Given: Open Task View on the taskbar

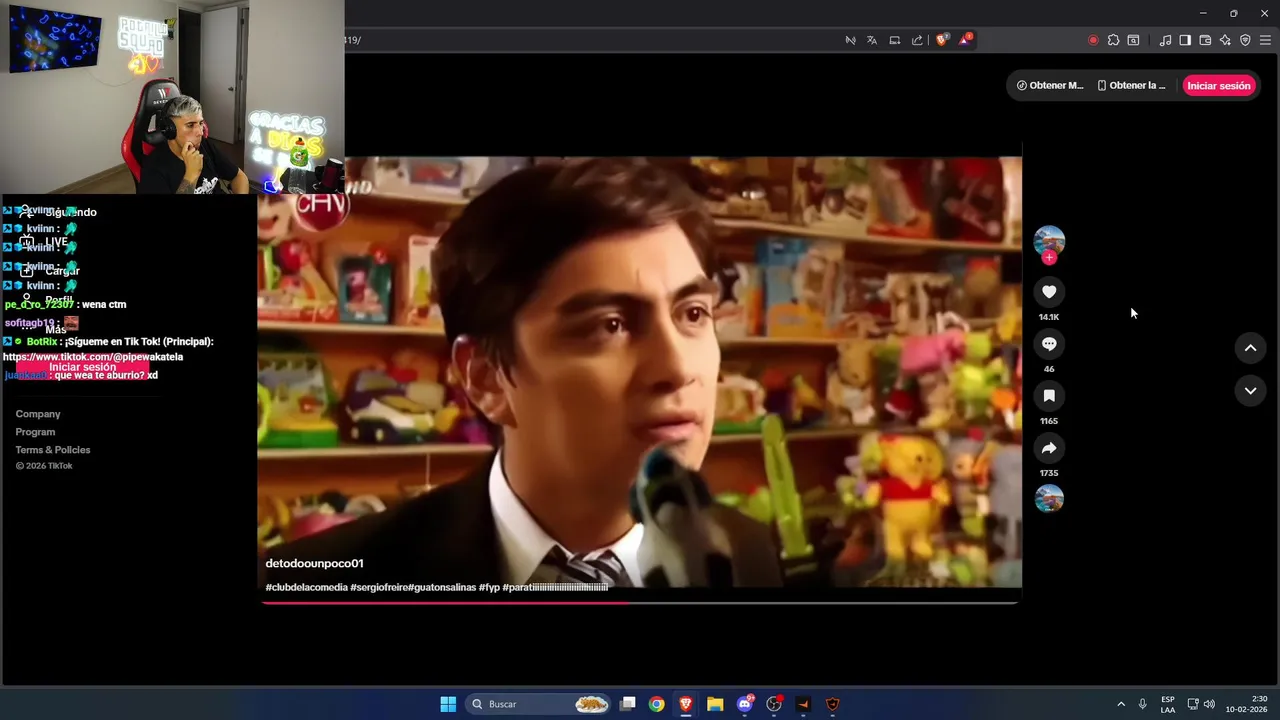Looking at the screenshot, I should pos(628,704).
